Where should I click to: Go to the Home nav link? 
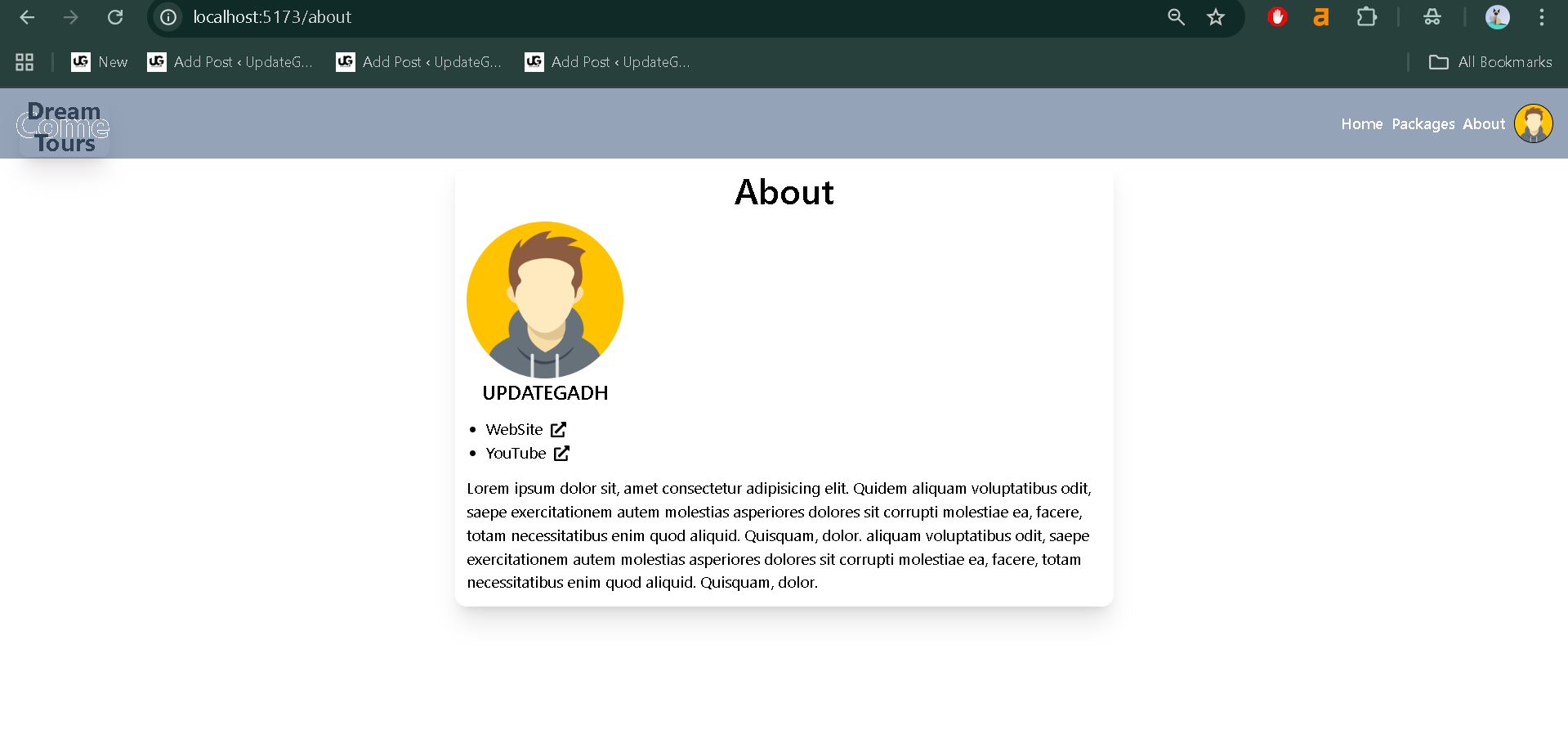click(x=1361, y=124)
